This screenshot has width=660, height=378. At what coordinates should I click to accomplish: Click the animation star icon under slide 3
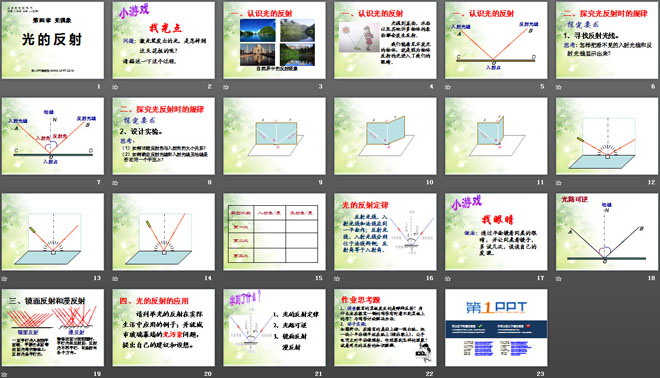[x=226, y=87]
